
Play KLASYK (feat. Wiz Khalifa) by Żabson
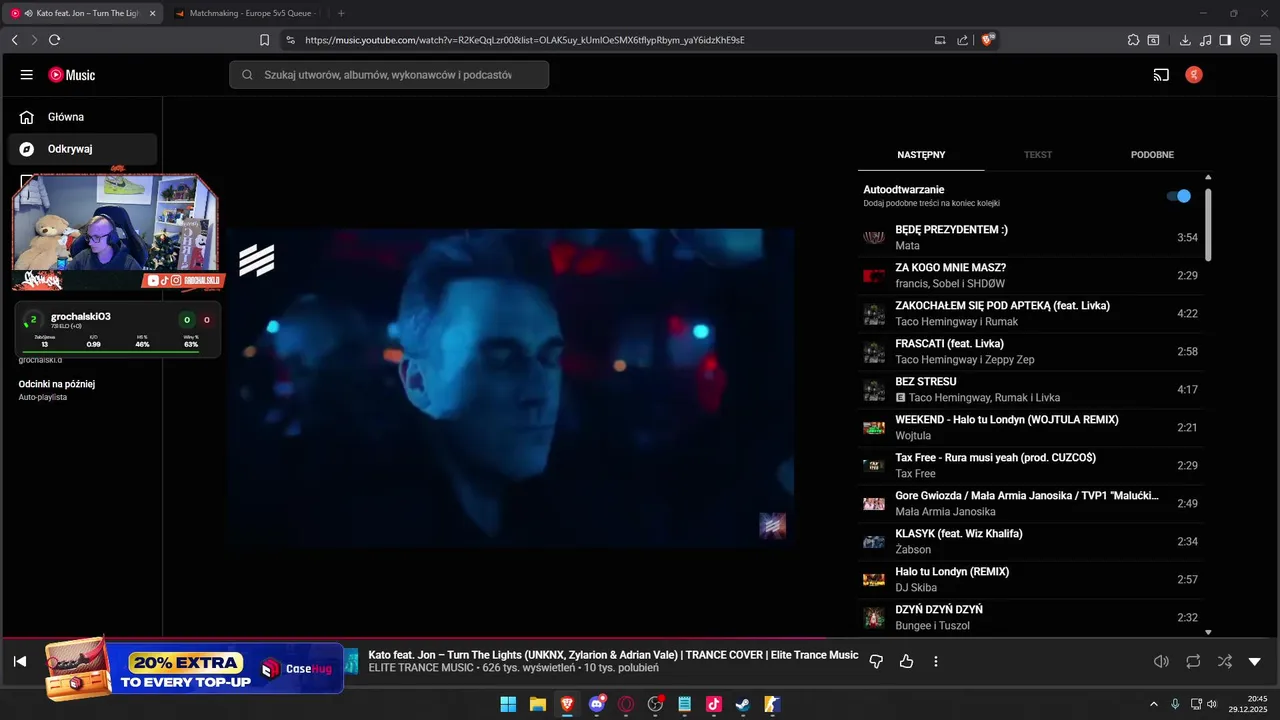coord(1030,541)
